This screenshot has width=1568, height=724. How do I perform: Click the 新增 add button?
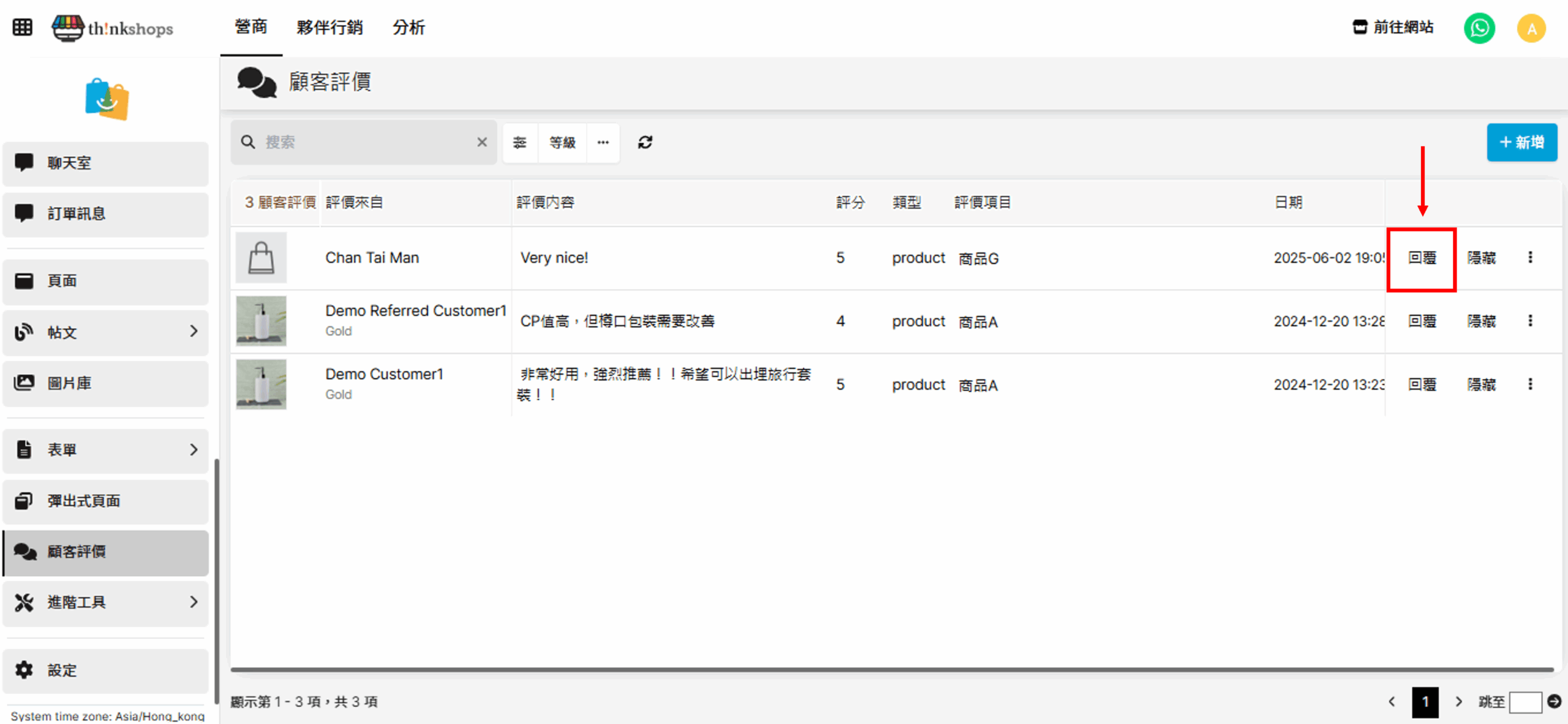click(x=1521, y=143)
